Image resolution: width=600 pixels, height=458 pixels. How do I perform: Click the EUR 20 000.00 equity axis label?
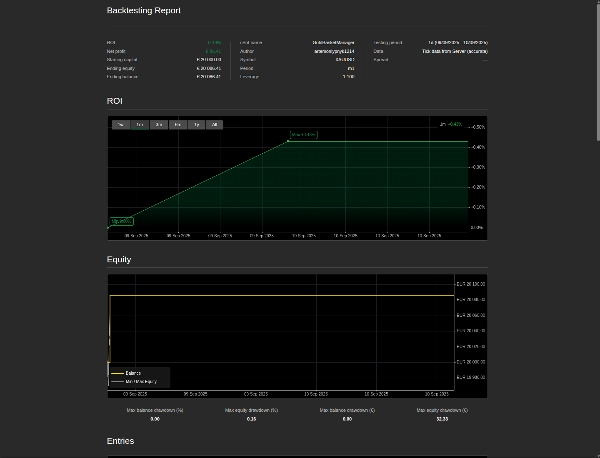click(x=471, y=362)
